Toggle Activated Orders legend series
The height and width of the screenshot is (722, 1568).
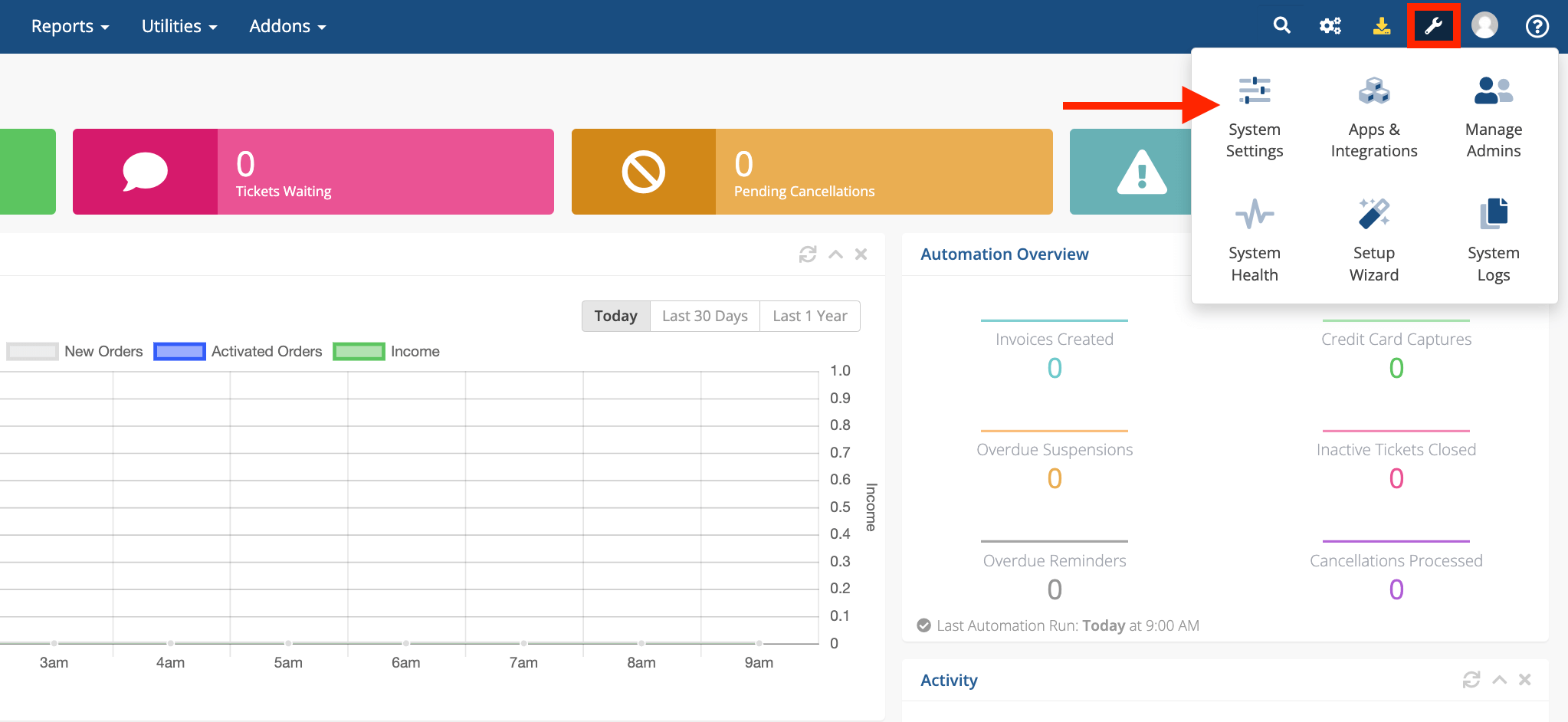238,351
